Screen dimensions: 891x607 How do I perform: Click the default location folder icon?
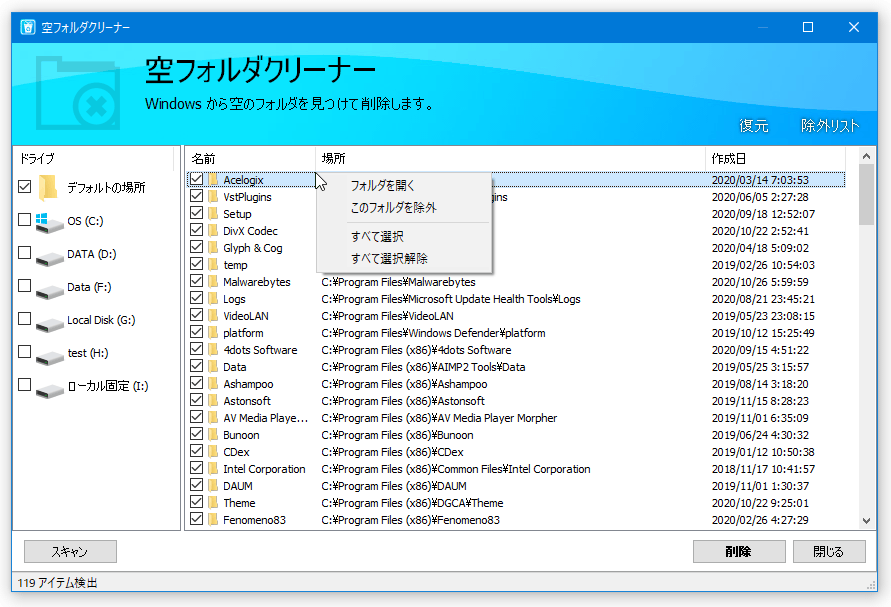[x=48, y=188]
